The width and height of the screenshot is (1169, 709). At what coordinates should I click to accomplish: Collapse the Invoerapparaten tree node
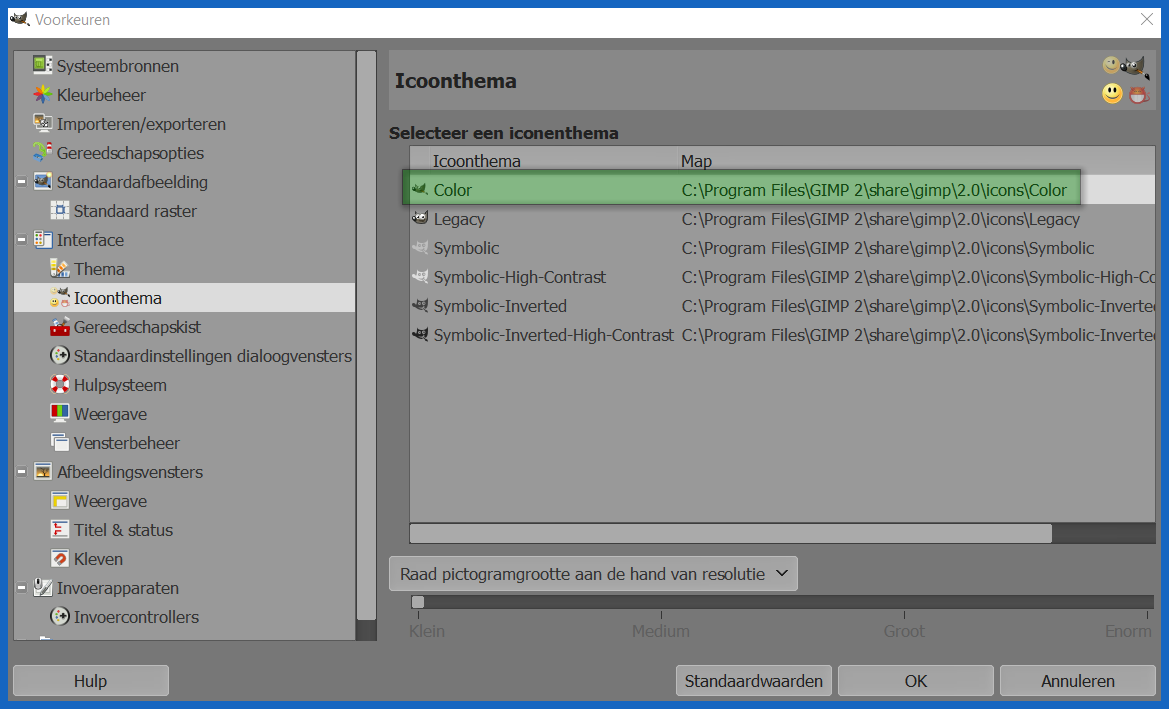pyautogui.click(x=22, y=587)
